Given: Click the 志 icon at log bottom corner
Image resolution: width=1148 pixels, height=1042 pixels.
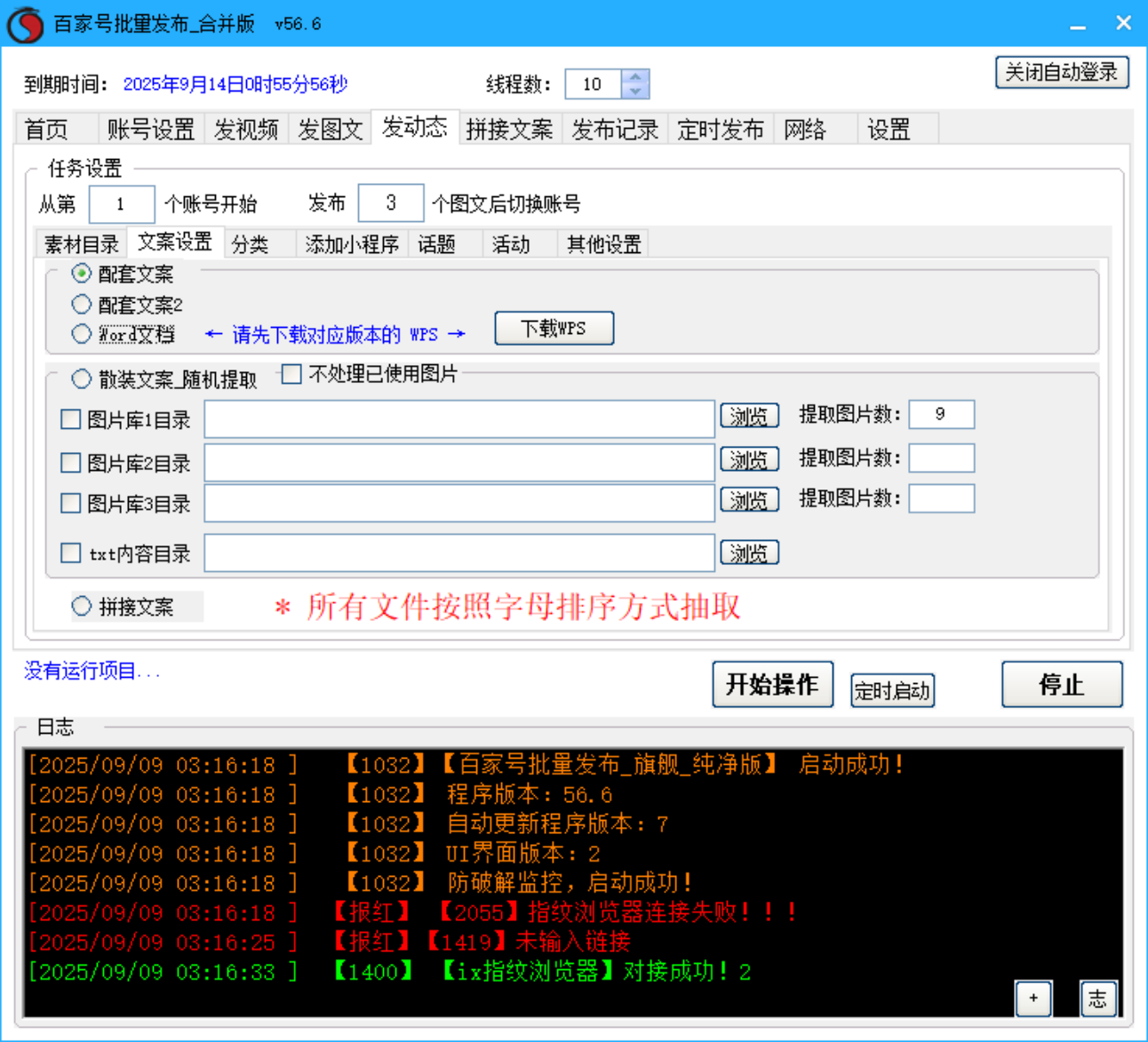Looking at the screenshot, I should (1098, 998).
